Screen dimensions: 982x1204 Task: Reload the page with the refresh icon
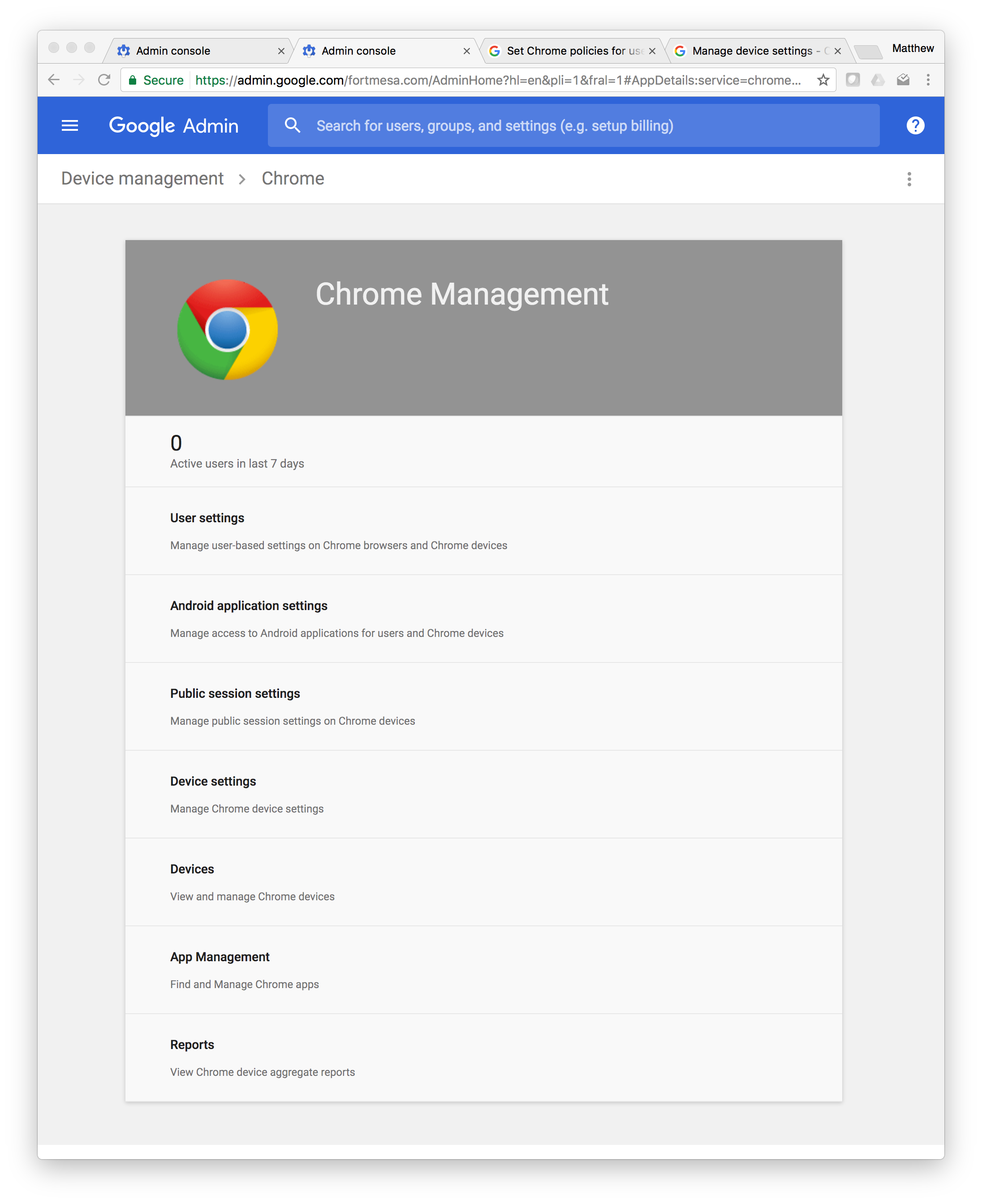tap(104, 80)
